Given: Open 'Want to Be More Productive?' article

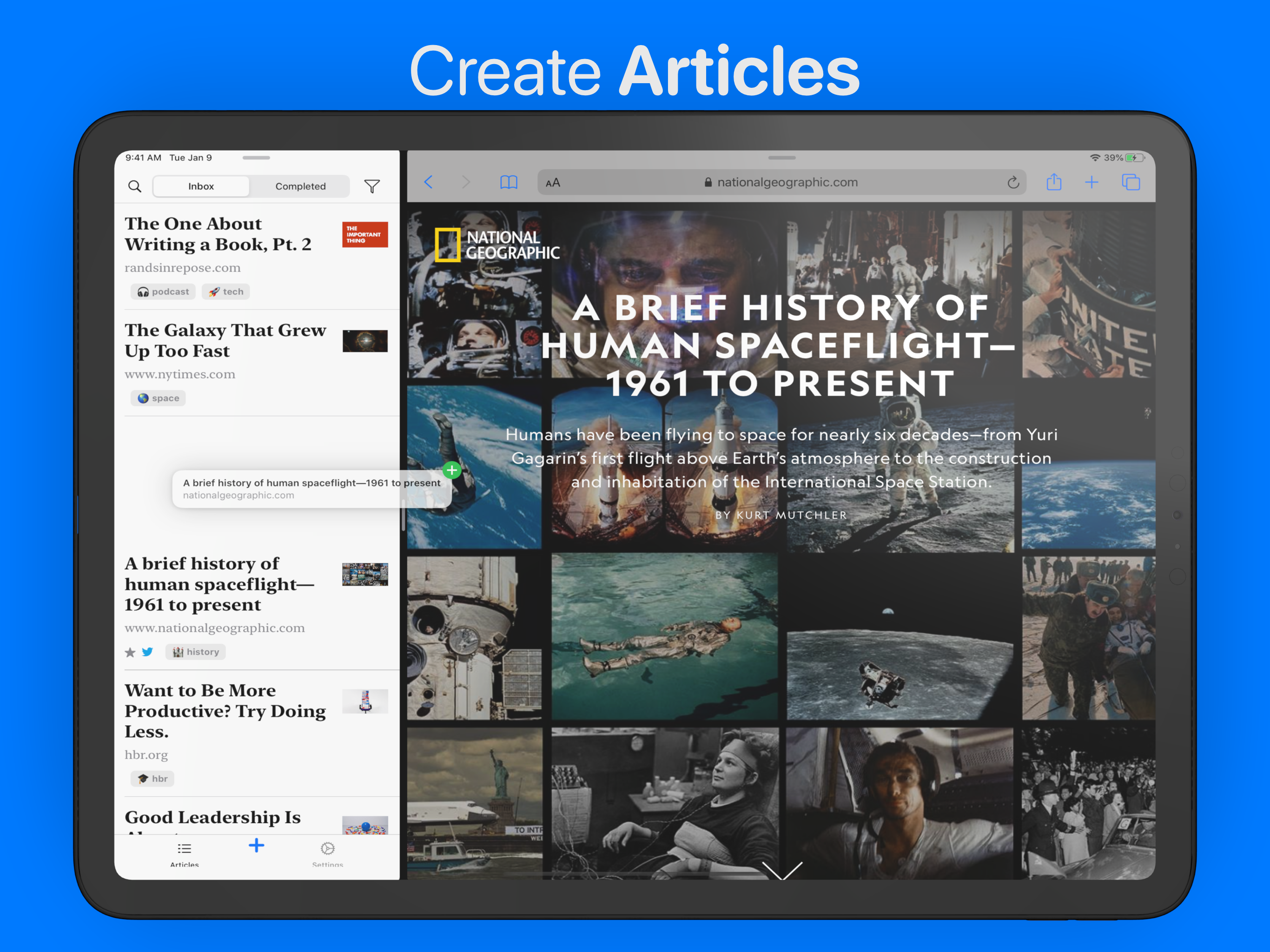Looking at the screenshot, I should tap(256, 733).
